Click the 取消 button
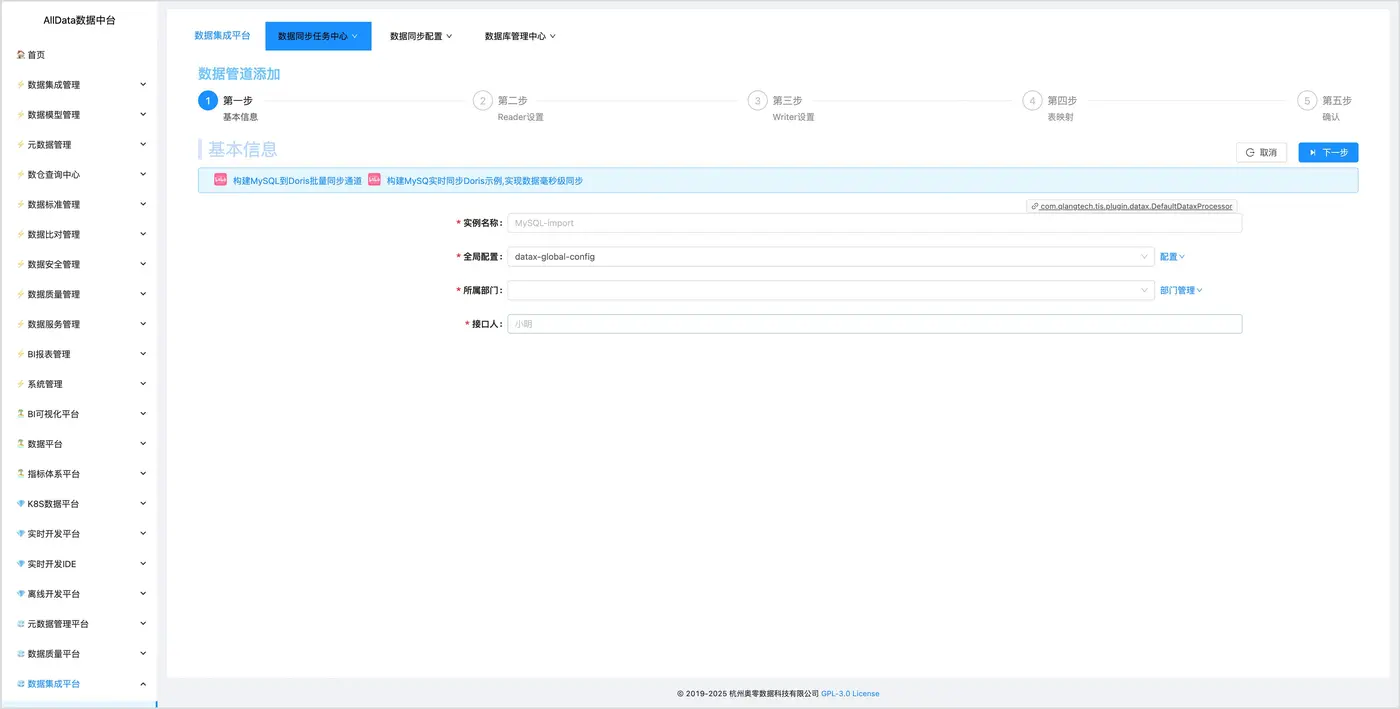Image resolution: width=1400 pixels, height=709 pixels. (x=1261, y=153)
